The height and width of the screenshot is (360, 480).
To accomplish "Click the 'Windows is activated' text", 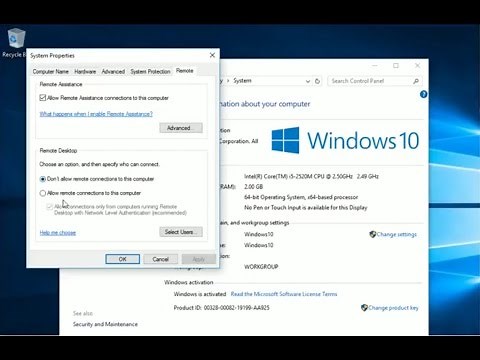I will (x=200, y=294).
